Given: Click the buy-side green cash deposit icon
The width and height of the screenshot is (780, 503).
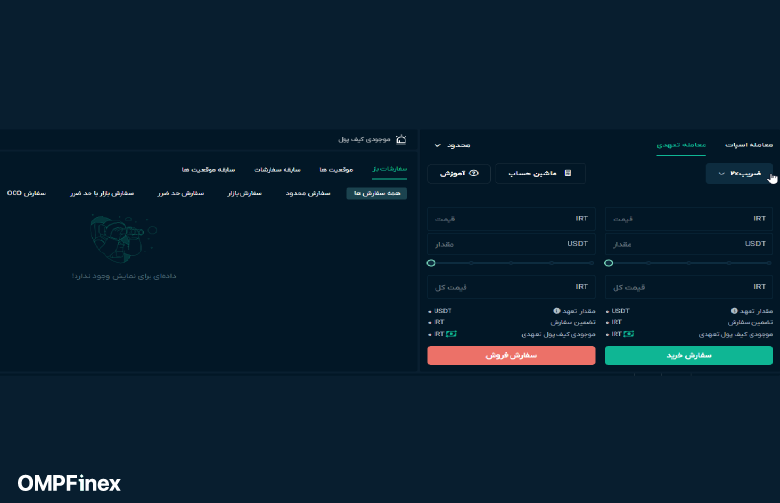Looking at the screenshot, I should (629, 334).
